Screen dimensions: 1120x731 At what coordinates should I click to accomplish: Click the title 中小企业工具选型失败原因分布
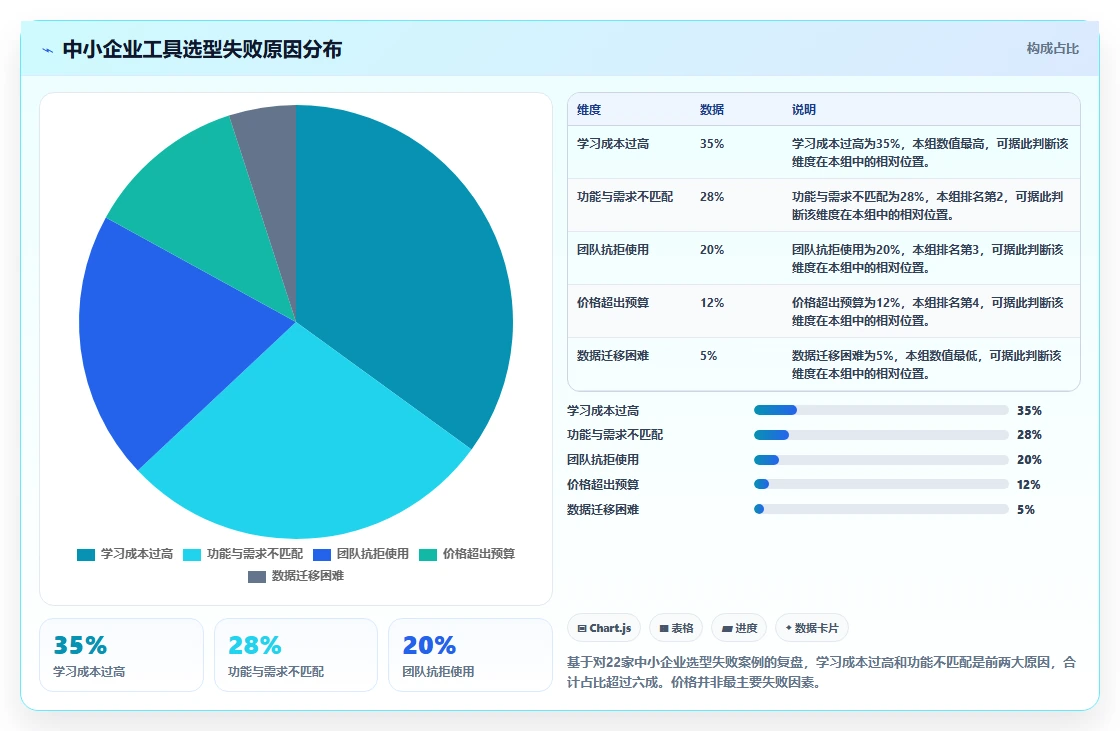pyautogui.click(x=202, y=49)
